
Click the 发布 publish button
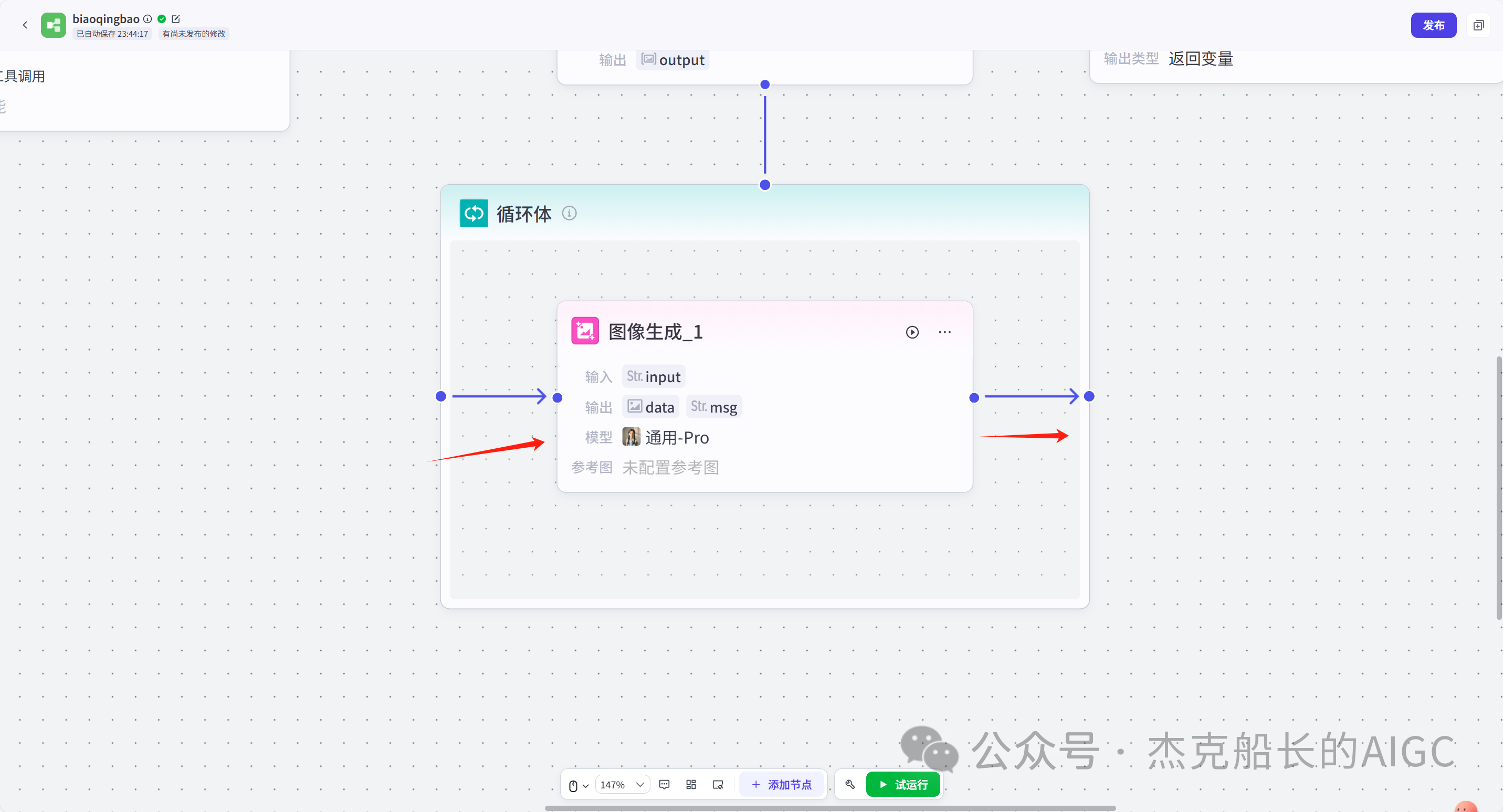click(x=1434, y=25)
